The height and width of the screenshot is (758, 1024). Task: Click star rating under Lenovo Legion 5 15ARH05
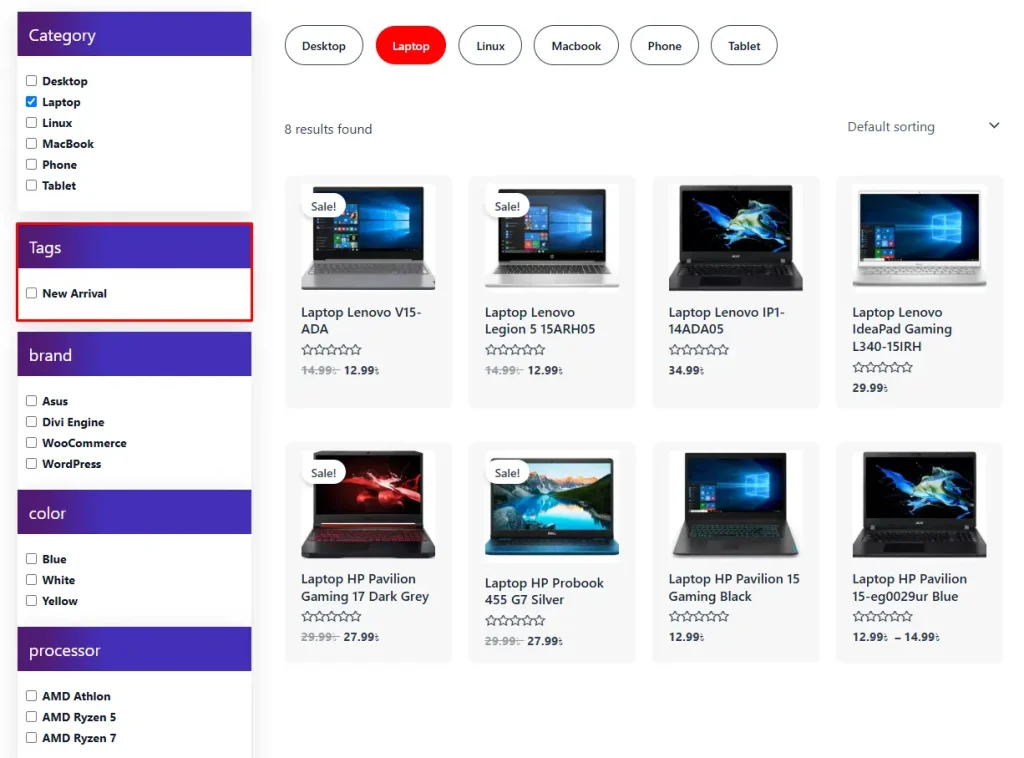point(515,350)
